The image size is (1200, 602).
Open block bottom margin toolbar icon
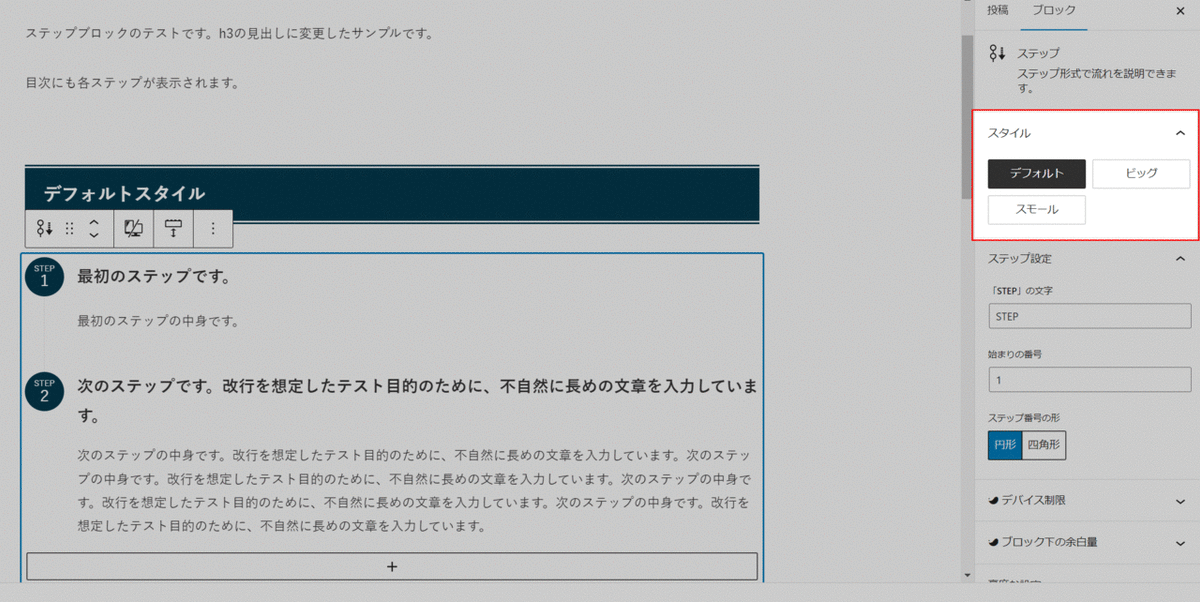click(x=173, y=228)
